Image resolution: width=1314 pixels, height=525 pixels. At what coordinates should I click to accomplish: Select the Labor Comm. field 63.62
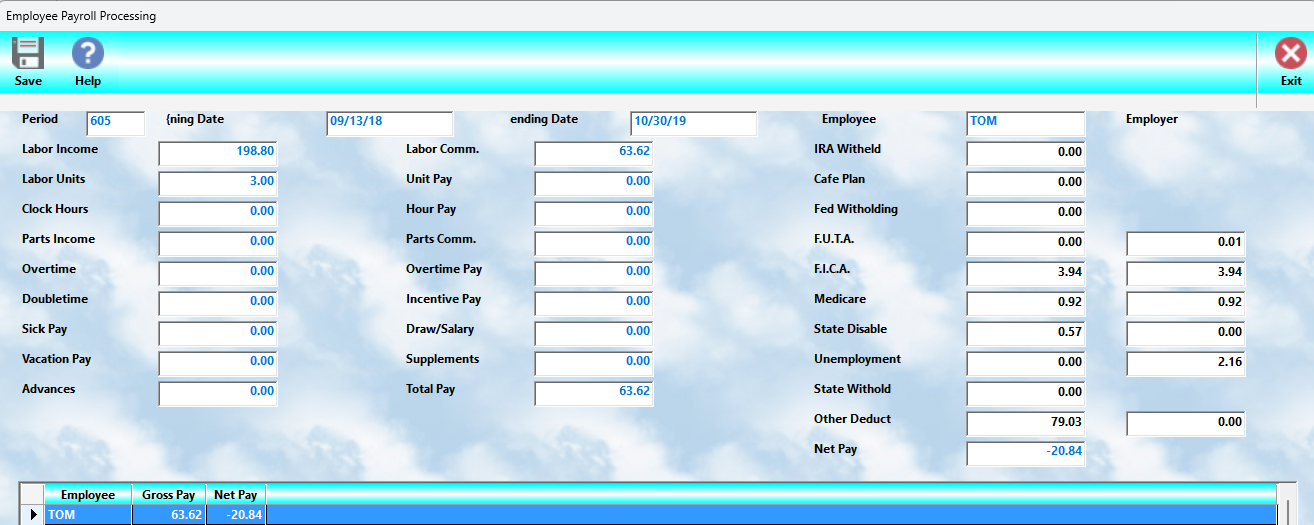[x=594, y=153]
